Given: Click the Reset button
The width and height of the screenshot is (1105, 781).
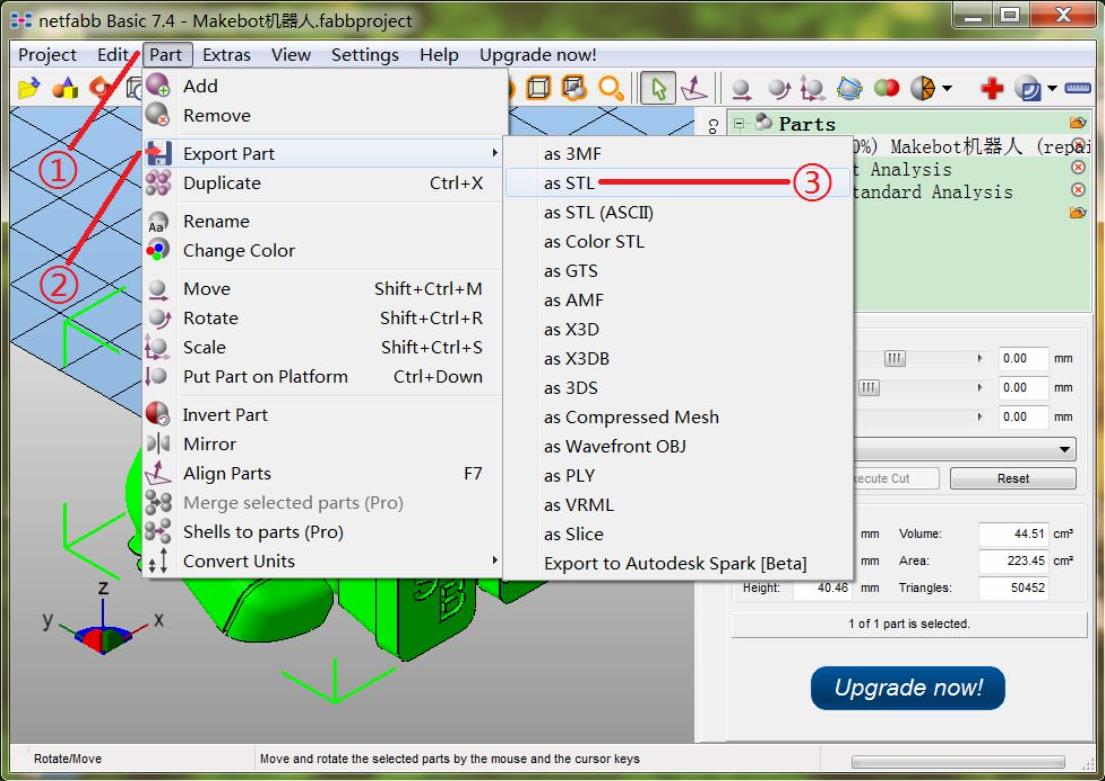Looking at the screenshot, I should pyautogui.click(x=1013, y=478).
